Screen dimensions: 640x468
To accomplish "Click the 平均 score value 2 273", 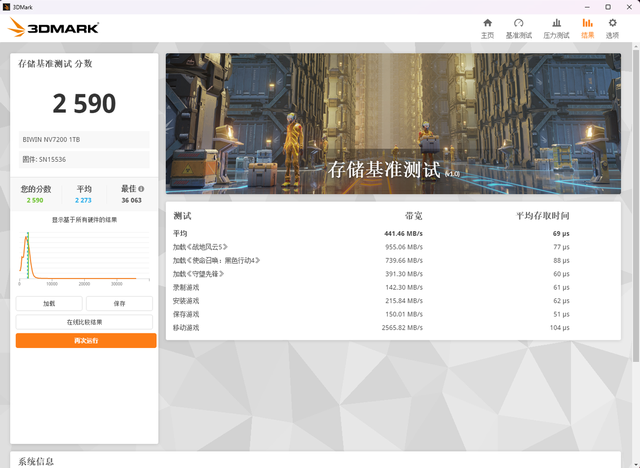I will 83,200.
